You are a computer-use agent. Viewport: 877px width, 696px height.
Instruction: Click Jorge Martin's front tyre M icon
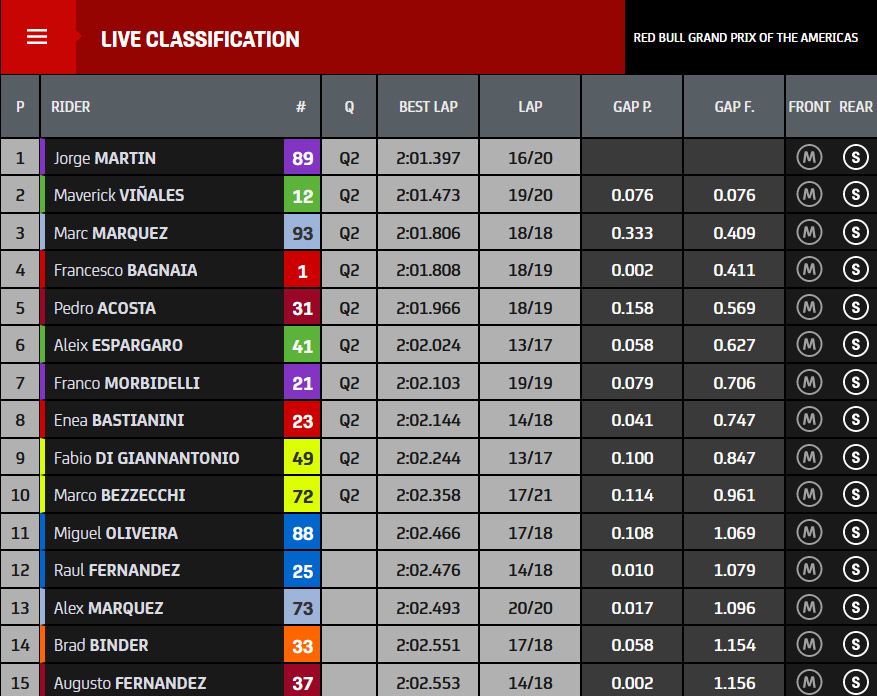pos(809,157)
